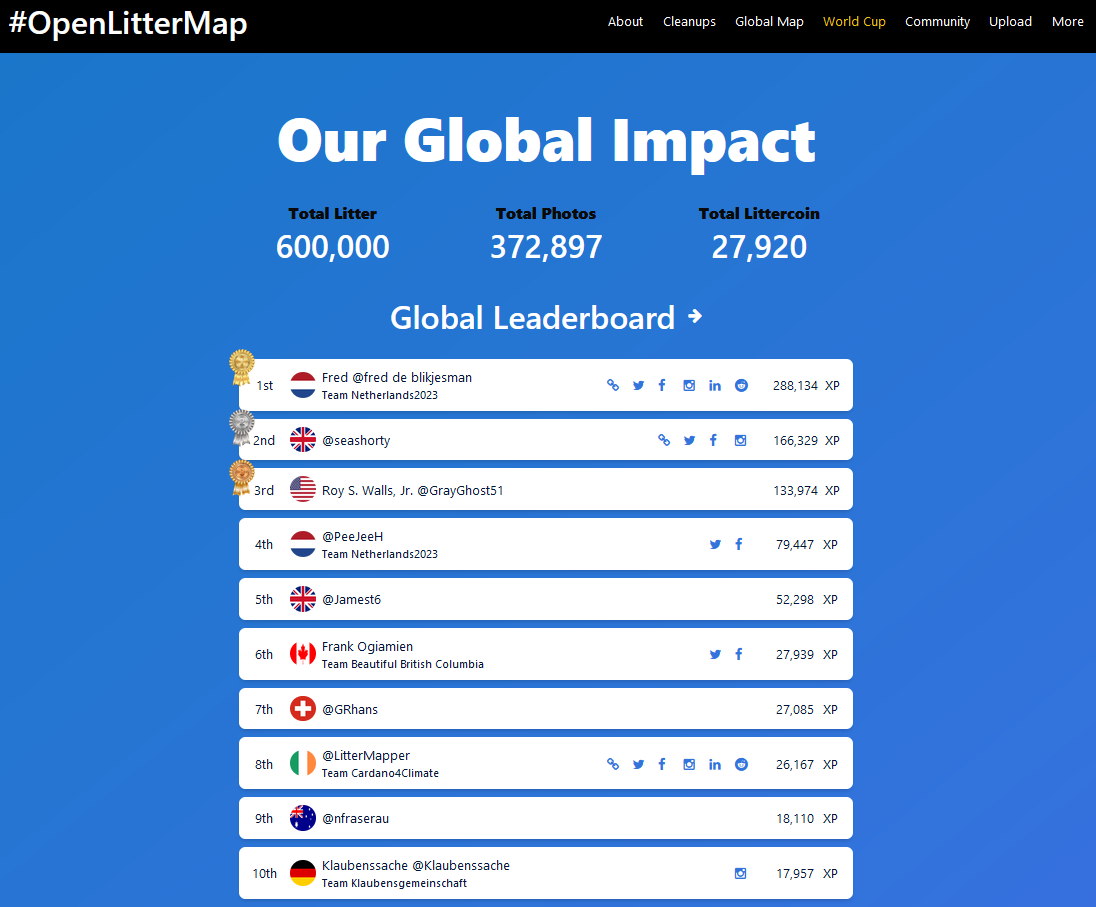Click the UK flag beside @Jamest6

(x=303, y=600)
